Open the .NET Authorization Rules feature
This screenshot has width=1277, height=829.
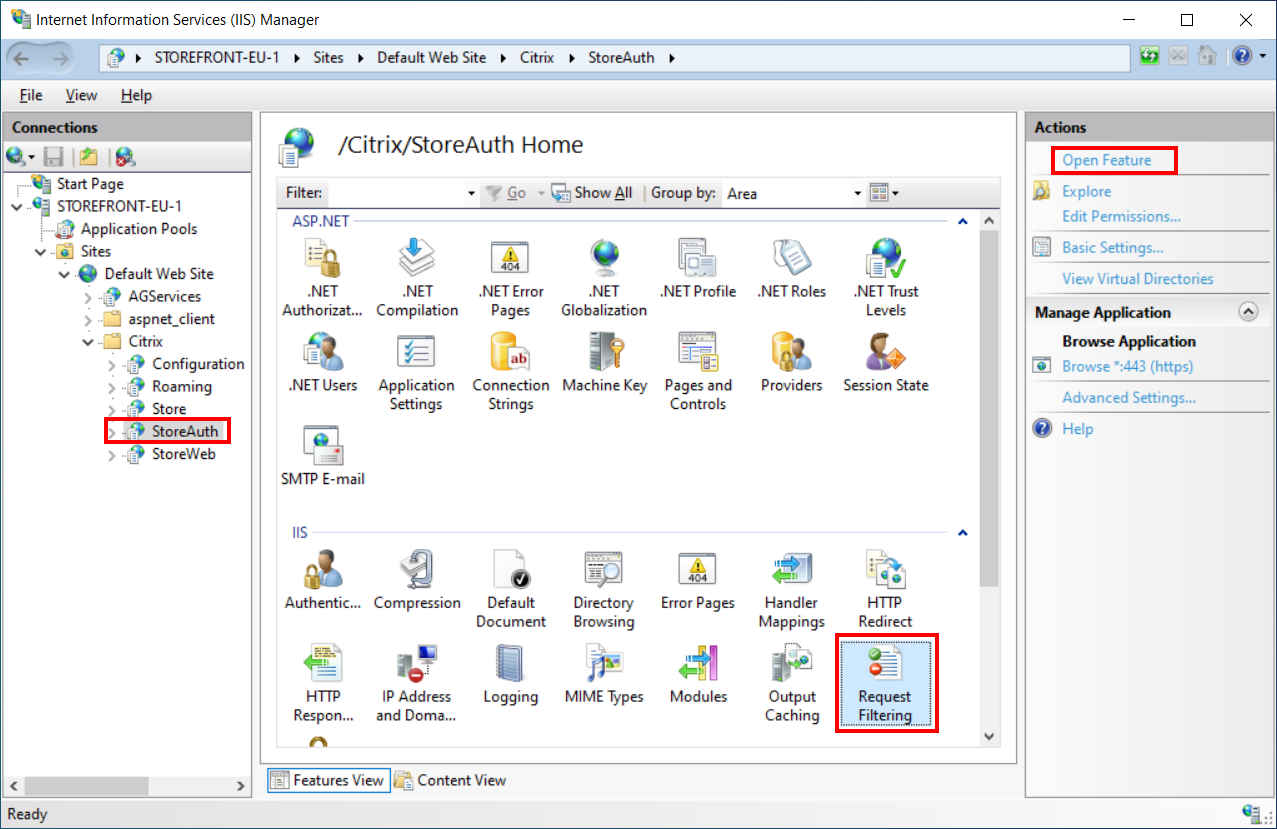(322, 278)
